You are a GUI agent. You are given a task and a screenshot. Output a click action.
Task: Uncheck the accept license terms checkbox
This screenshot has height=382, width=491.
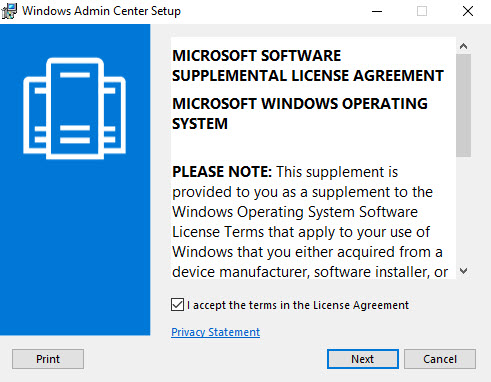(177, 305)
